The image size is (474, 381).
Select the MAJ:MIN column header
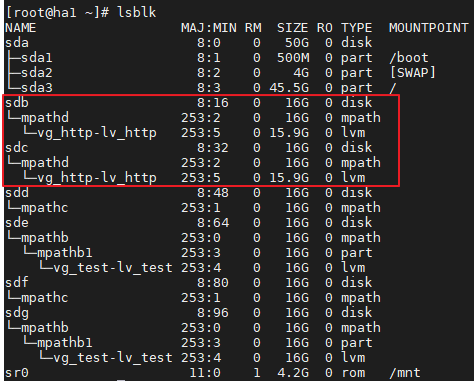tap(209, 28)
